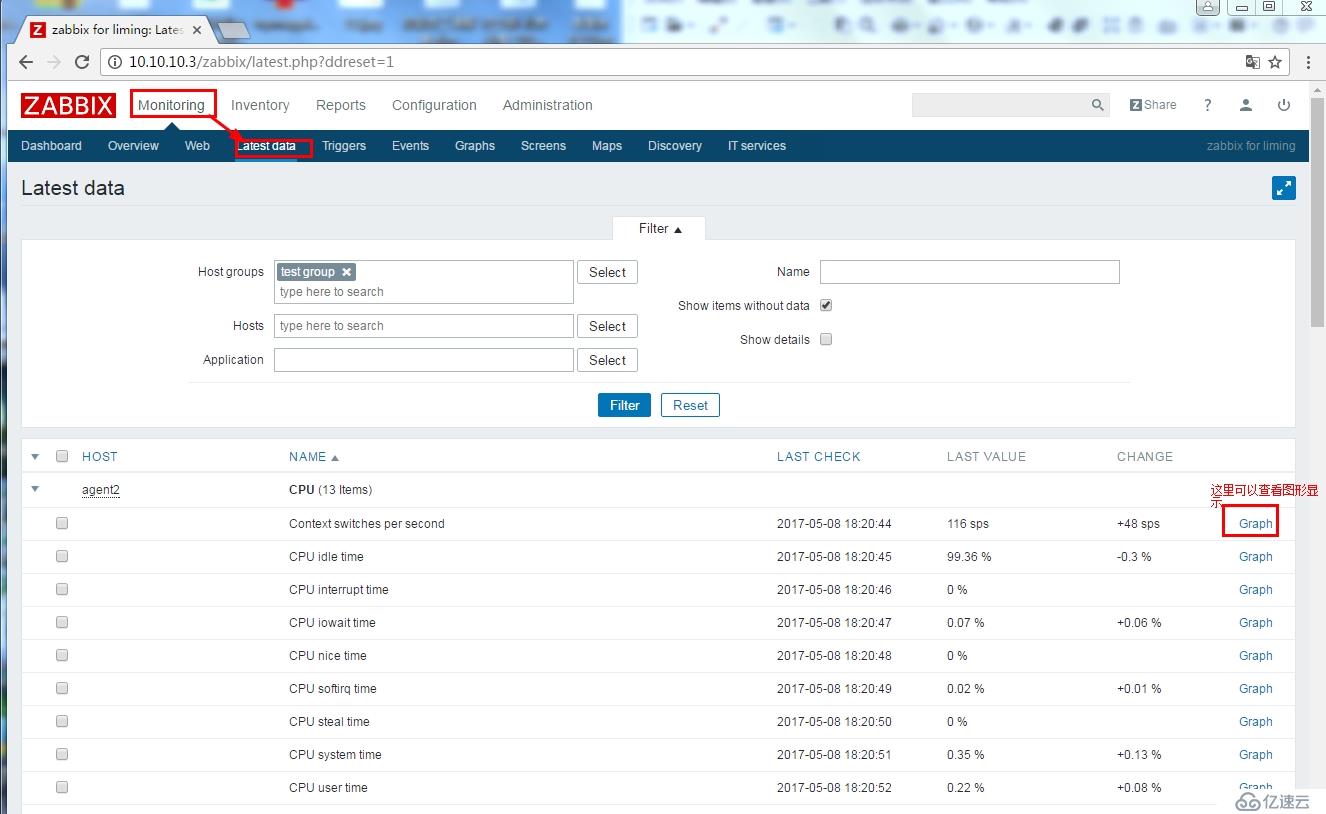Go back in browser history
The image size is (1326, 814).
click(x=26, y=62)
